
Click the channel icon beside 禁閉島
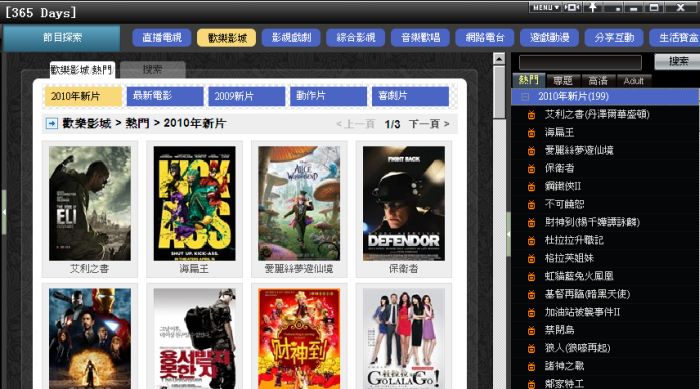[531, 330]
